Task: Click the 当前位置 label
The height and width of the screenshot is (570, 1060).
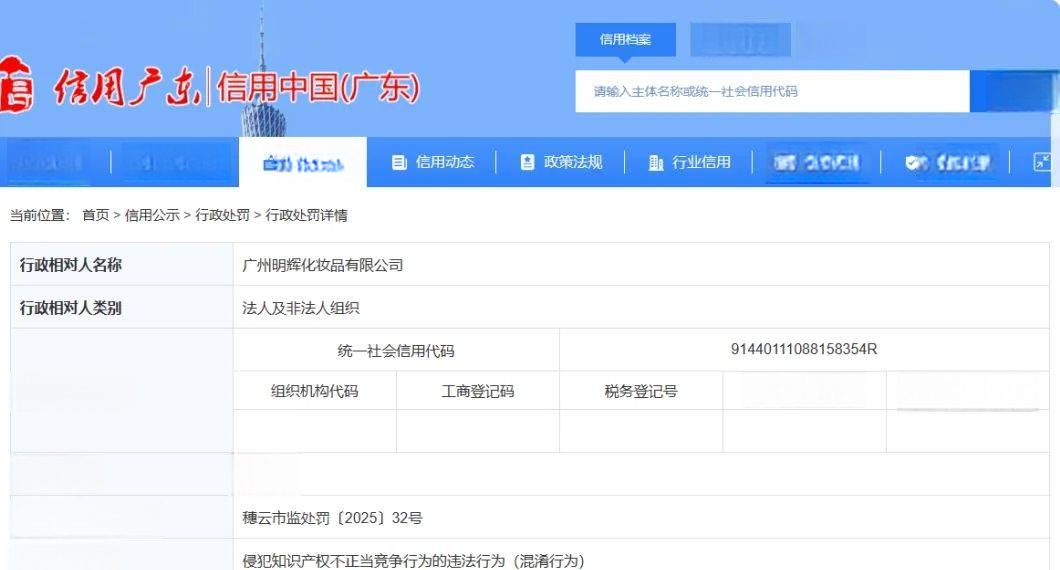Action: 40,215
